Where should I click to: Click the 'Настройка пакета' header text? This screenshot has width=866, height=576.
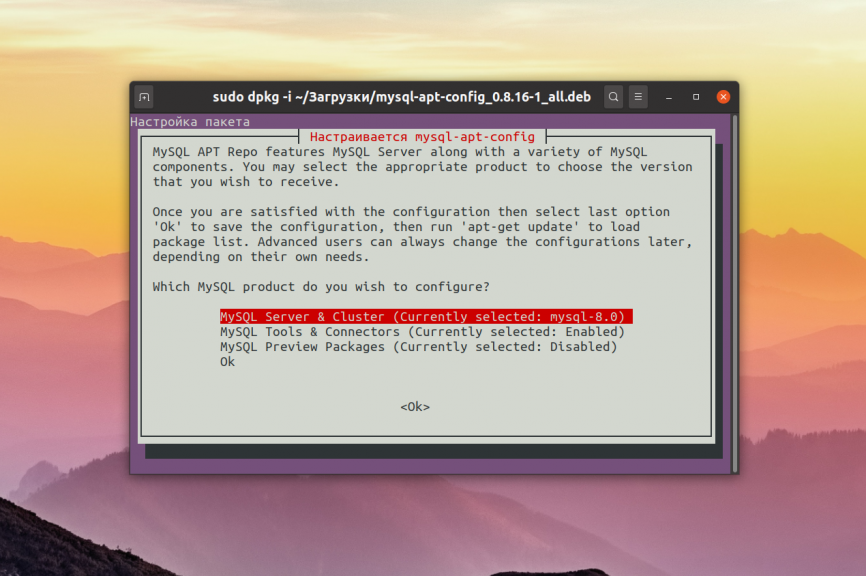[x=190, y=122]
